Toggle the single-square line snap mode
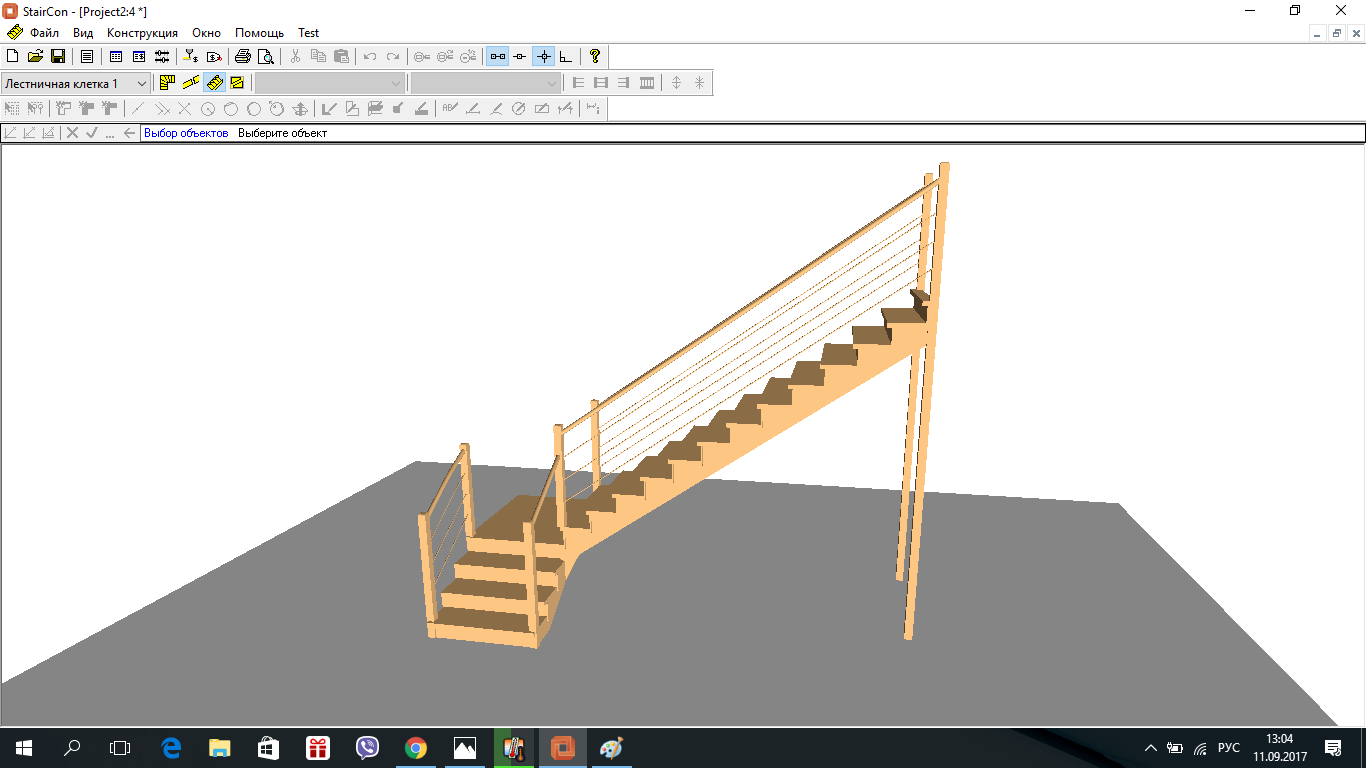This screenshot has width=1366, height=768. [520, 57]
